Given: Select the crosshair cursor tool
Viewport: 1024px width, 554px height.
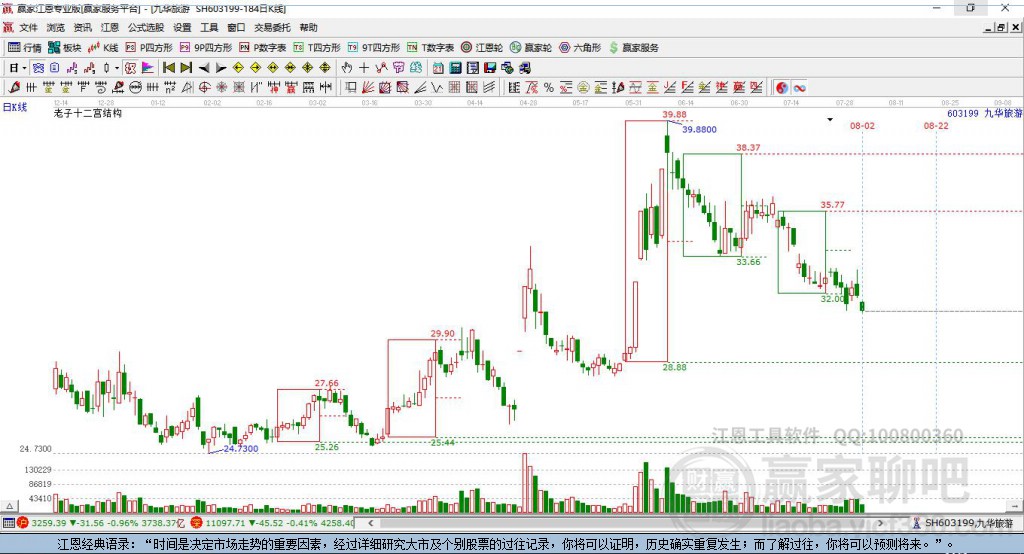Looking at the screenshot, I should click(x=364, y=68).
